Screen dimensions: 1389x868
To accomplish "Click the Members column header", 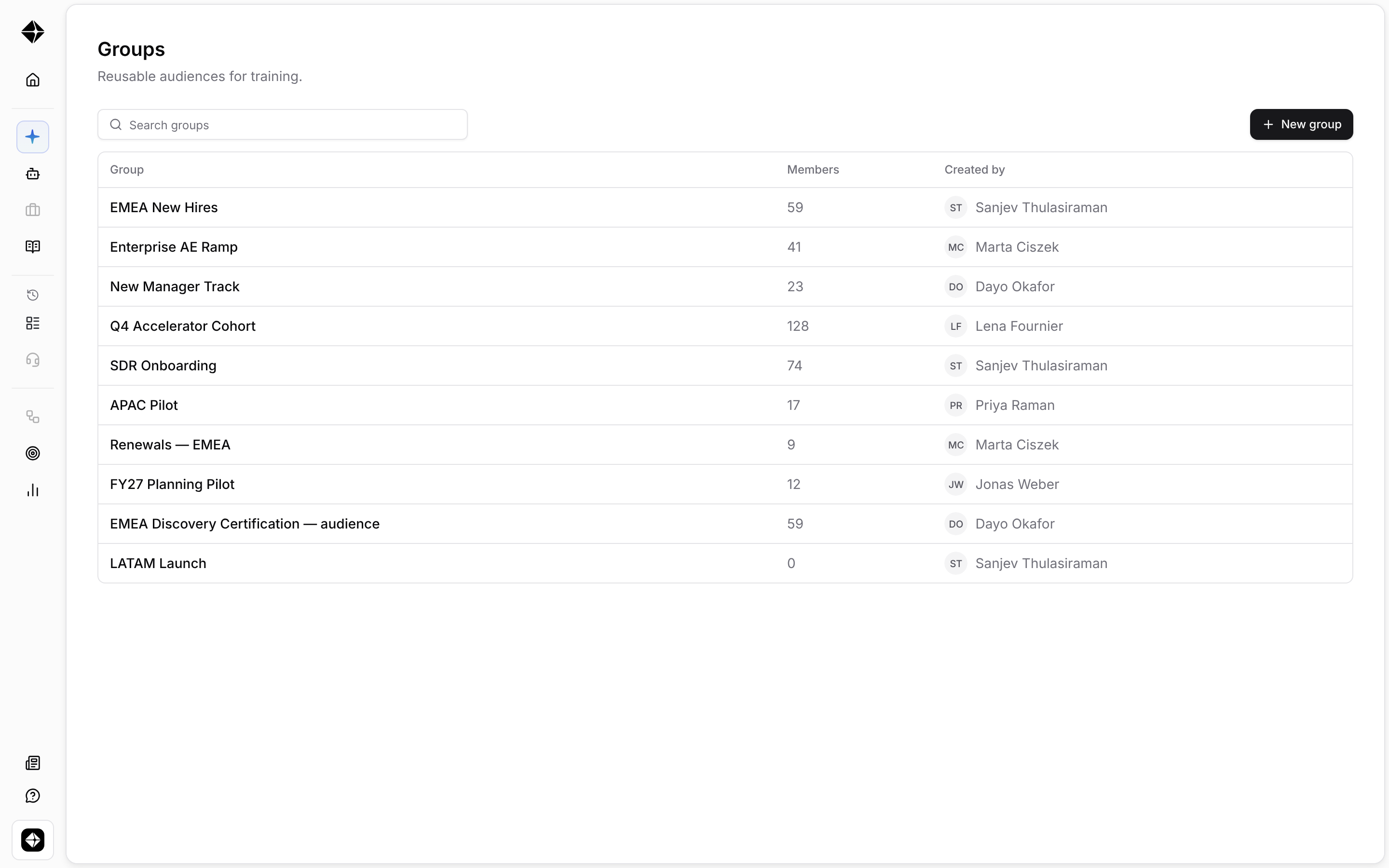I will coord(813,169).
